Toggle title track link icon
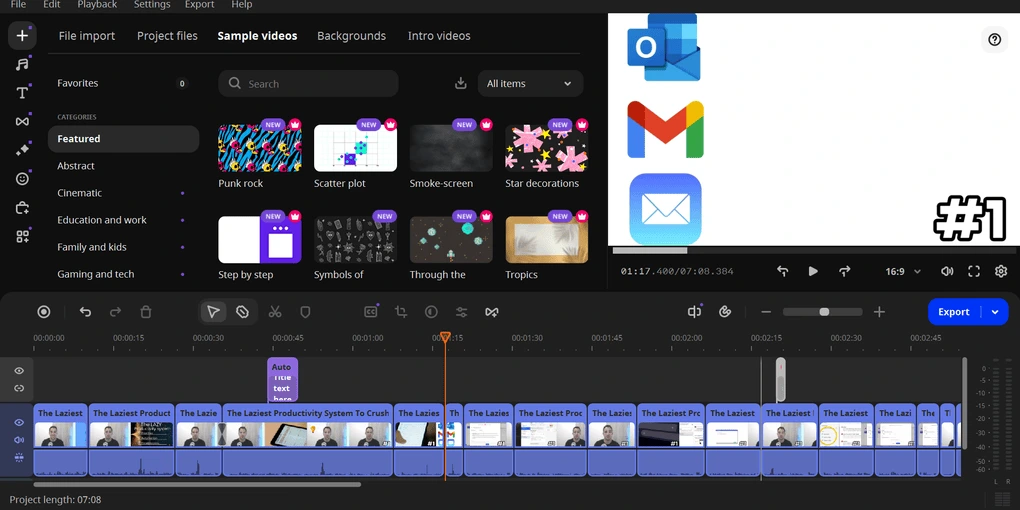 tap(19, 388)
